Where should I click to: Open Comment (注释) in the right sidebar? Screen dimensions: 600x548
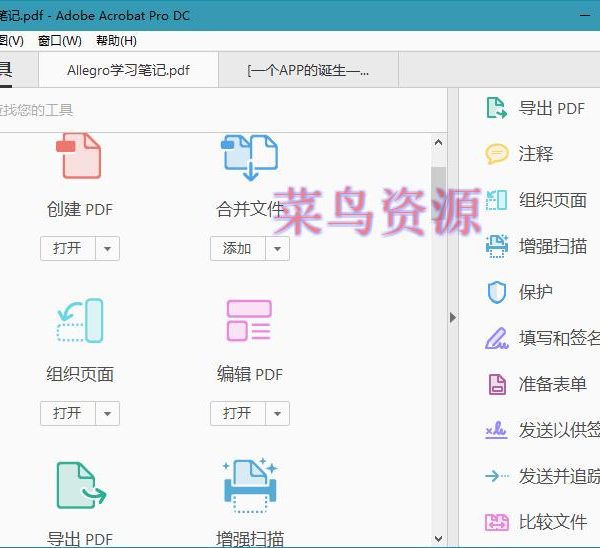click(535, 154)
